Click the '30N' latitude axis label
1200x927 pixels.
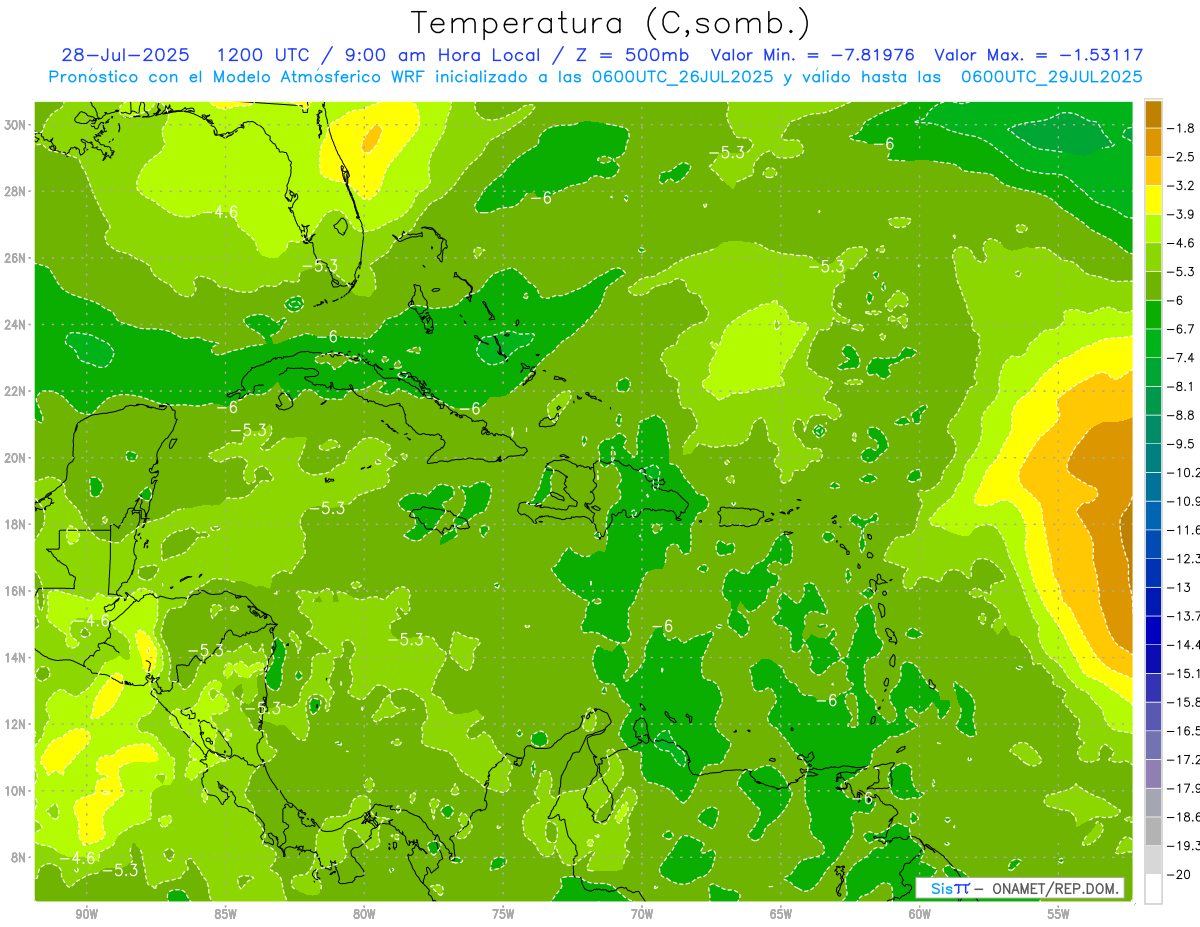coord(17,124)
